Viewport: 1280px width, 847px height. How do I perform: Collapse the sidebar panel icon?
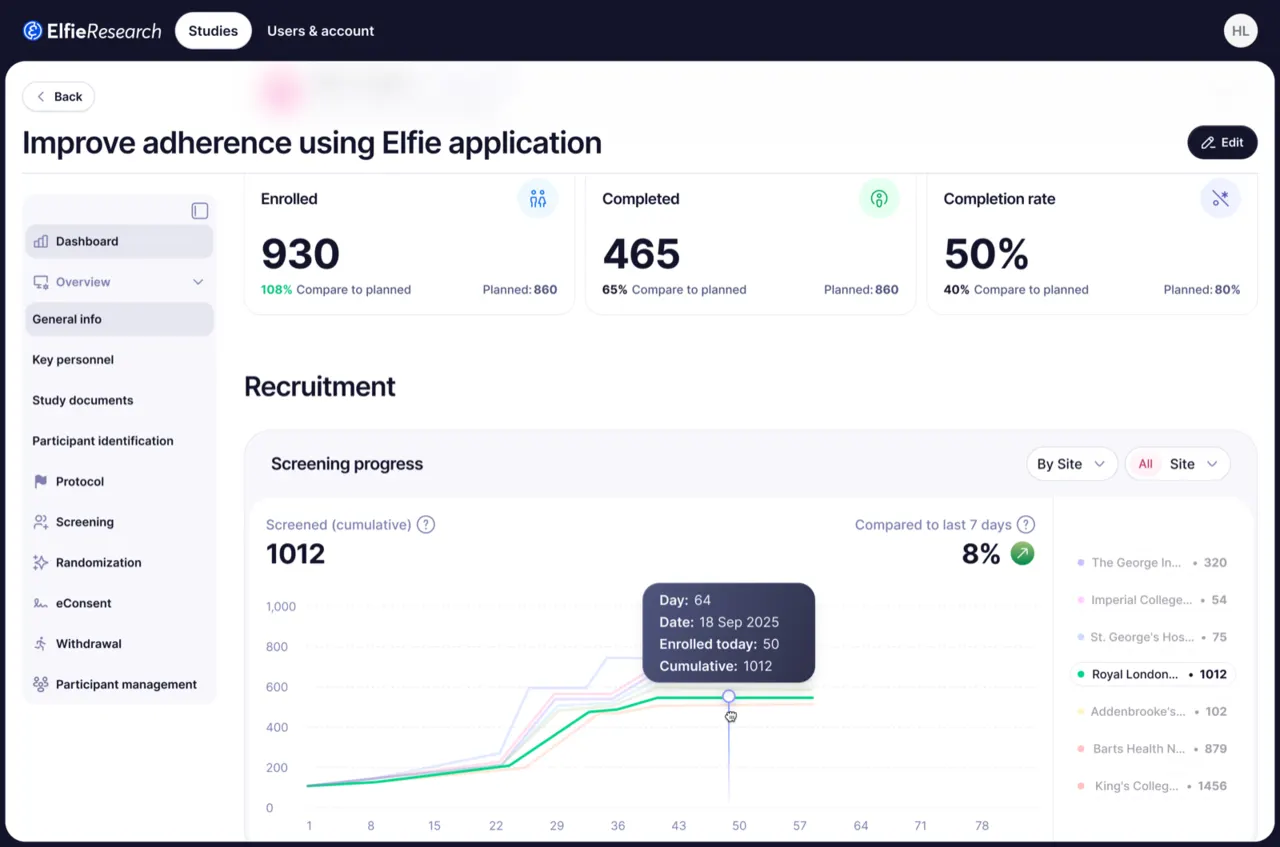pyautogui.click(x=200, y=211)
